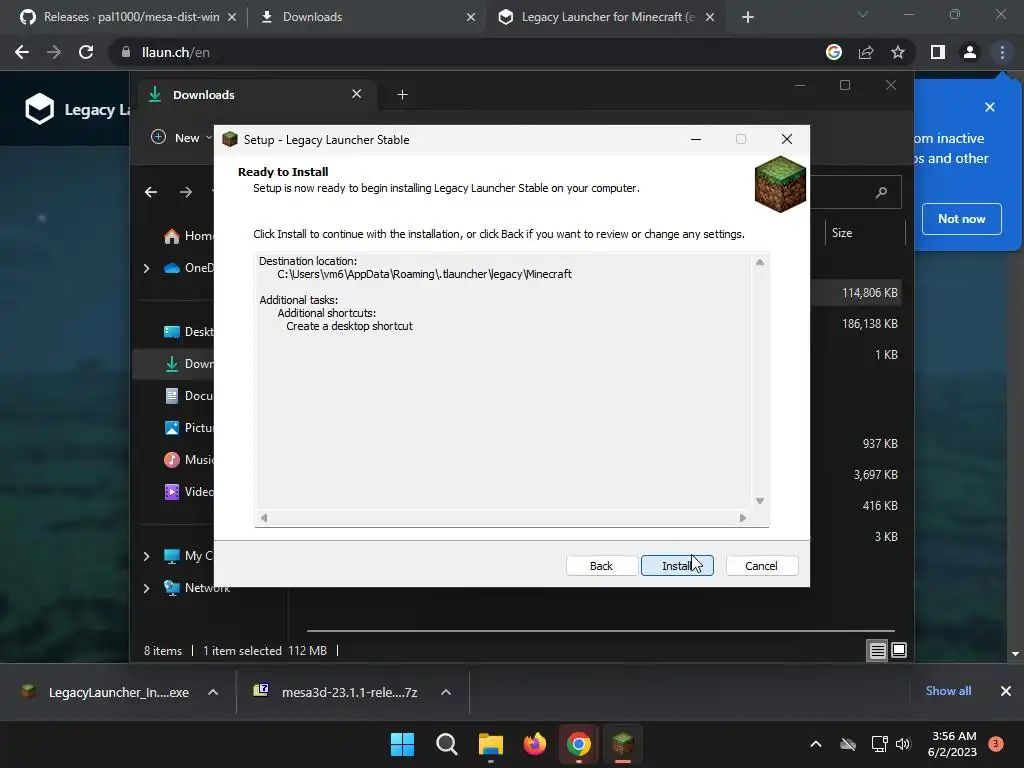Click File Explorer back arrow
Viewport: 1024px width, 768px height.
(x=151, y=192)
